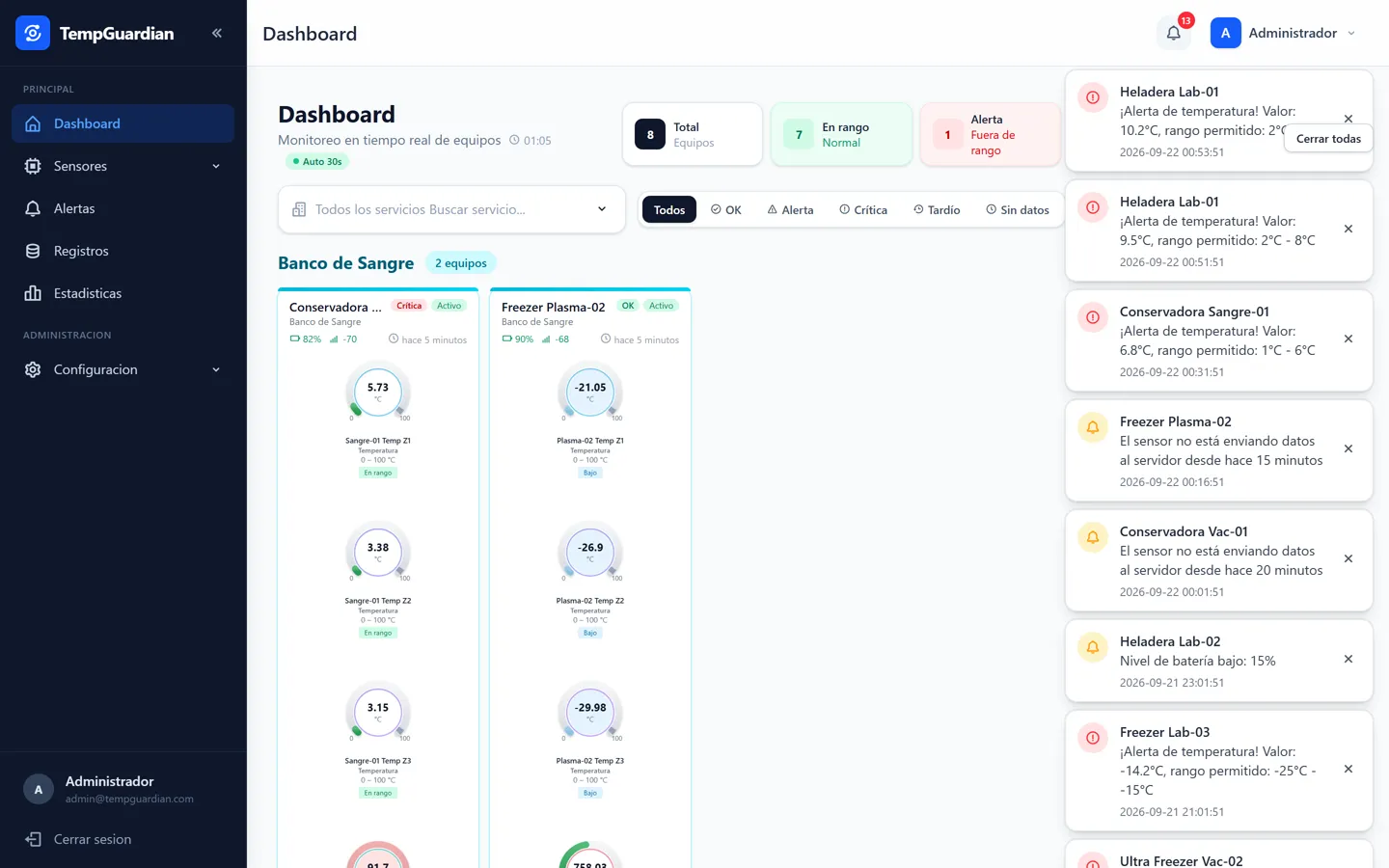This screenshot has height=868, width=1389.
Task: Toggle the Auto 30s refresh badge
Action: (x=317, y=162)
